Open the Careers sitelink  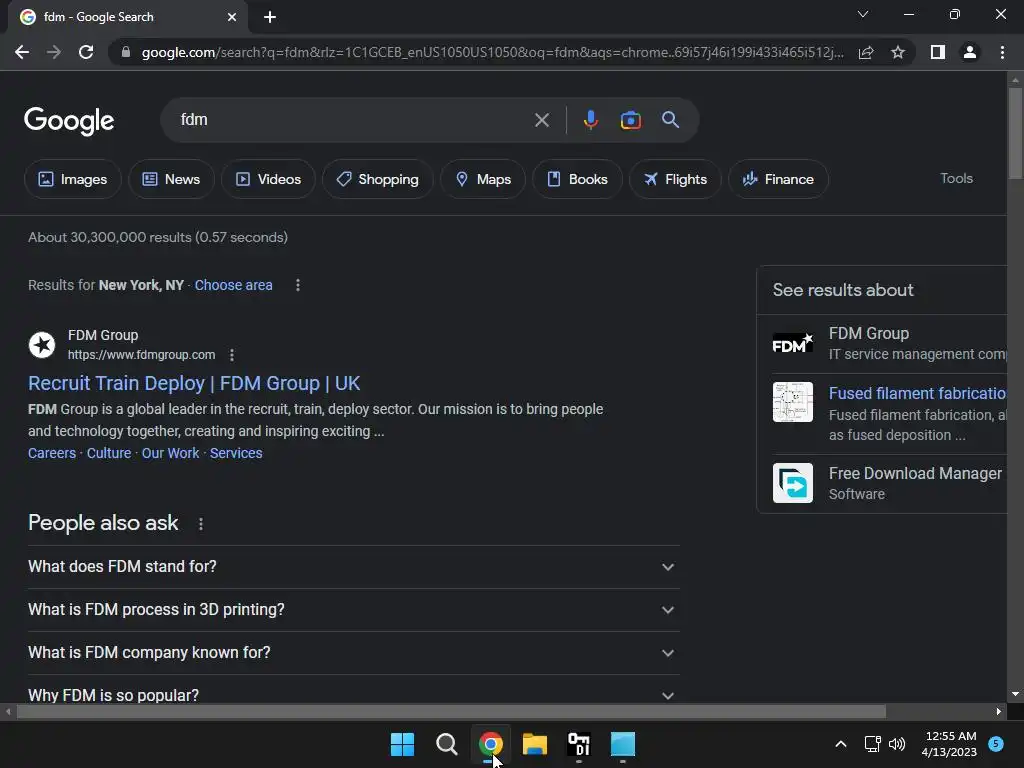52,453
